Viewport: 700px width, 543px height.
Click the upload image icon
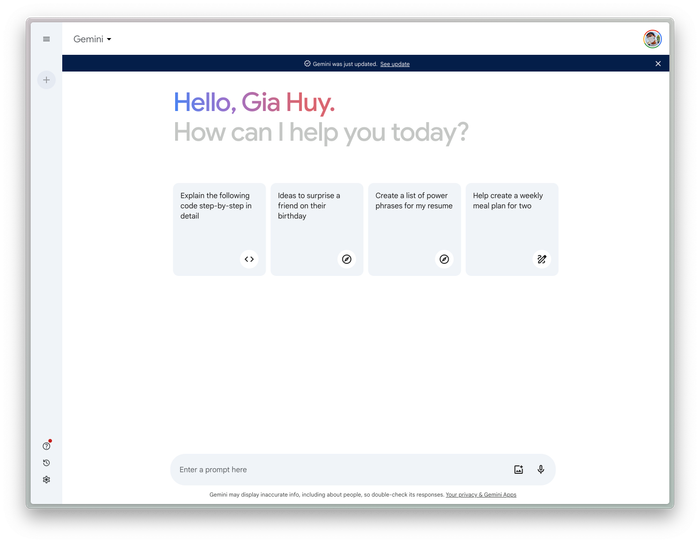(518, 469)
